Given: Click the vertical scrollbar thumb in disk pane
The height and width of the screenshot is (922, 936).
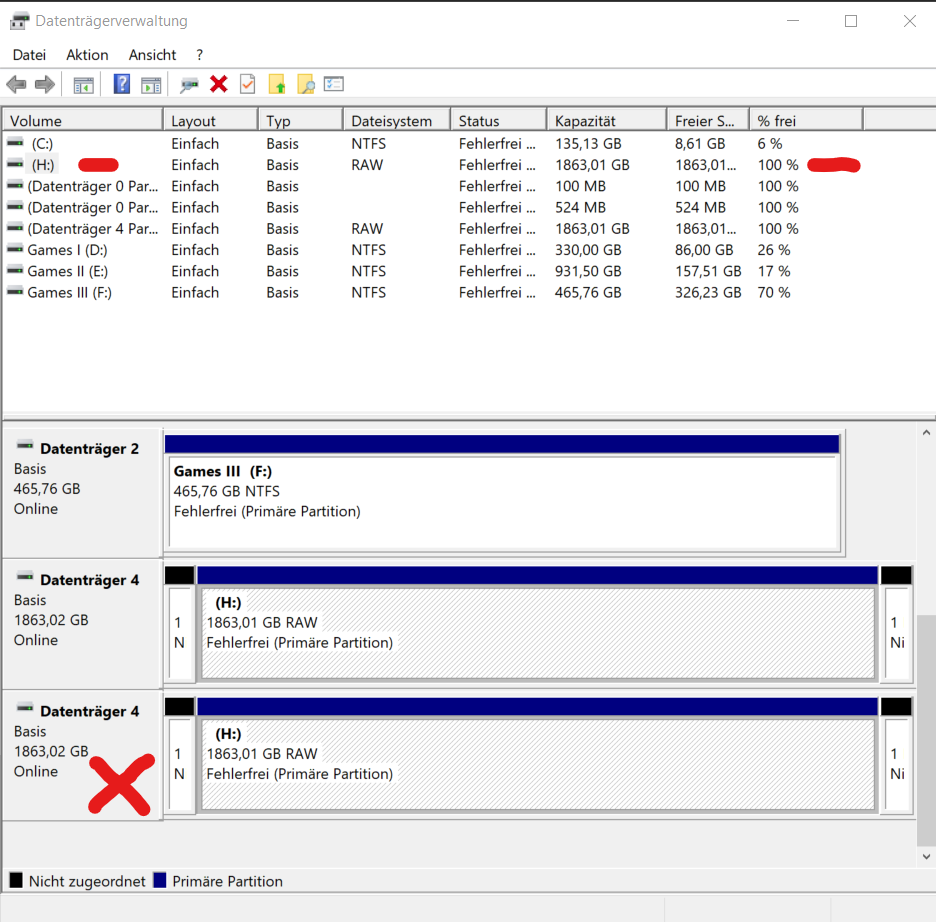Looking at the screenshot, I should click(926, 730).
